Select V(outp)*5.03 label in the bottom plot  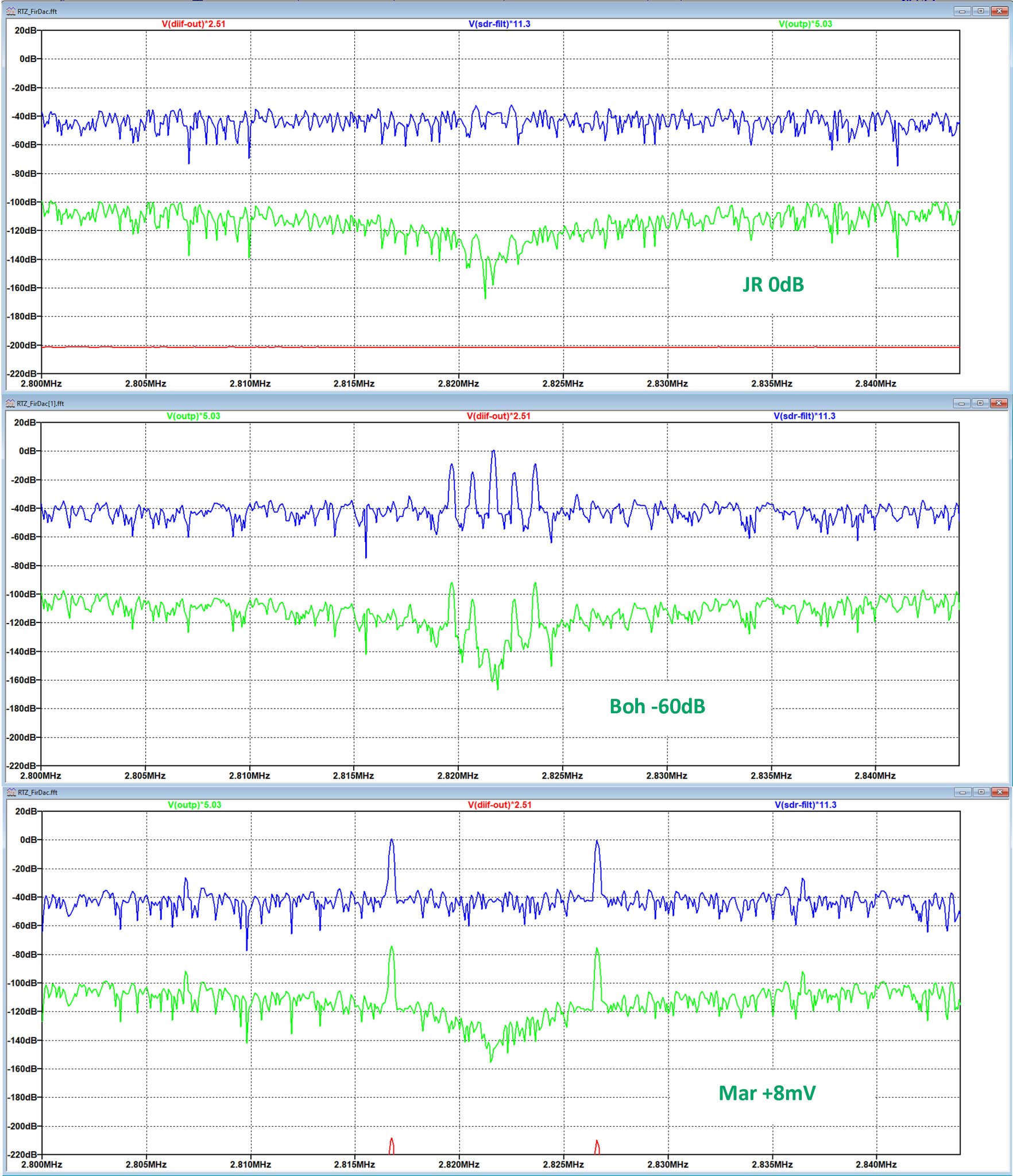coord(194,805)
